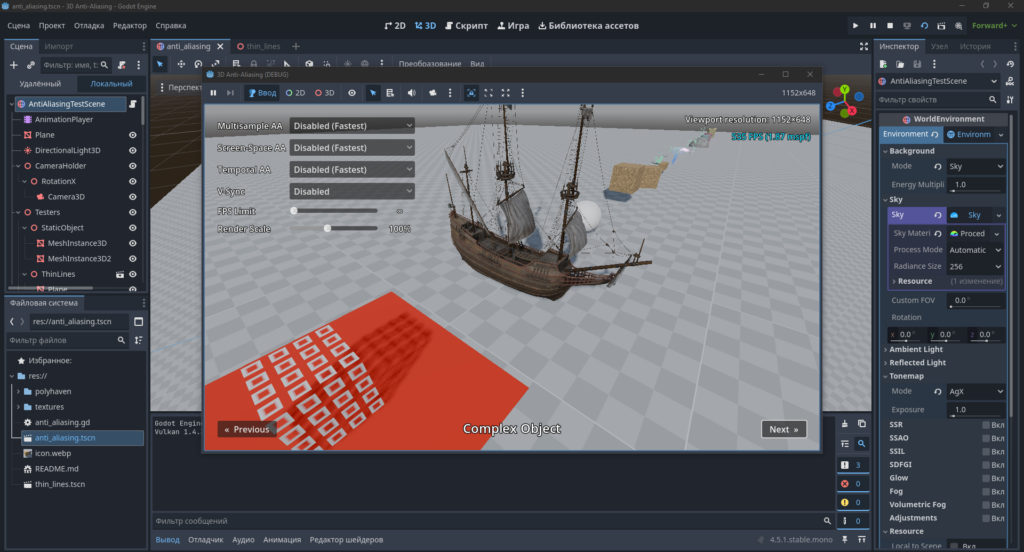Clear output with the console brush icon
This screenshot has height=552, width=1024.
(844, 423)
